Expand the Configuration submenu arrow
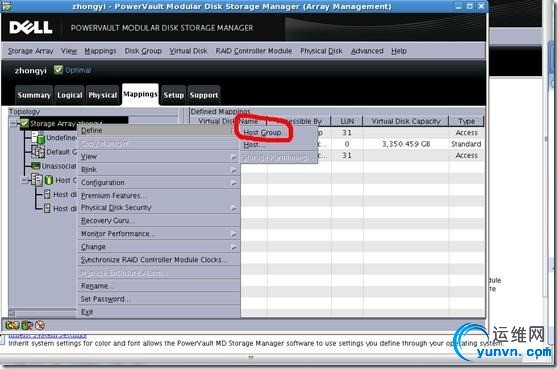 coord(233,183)
